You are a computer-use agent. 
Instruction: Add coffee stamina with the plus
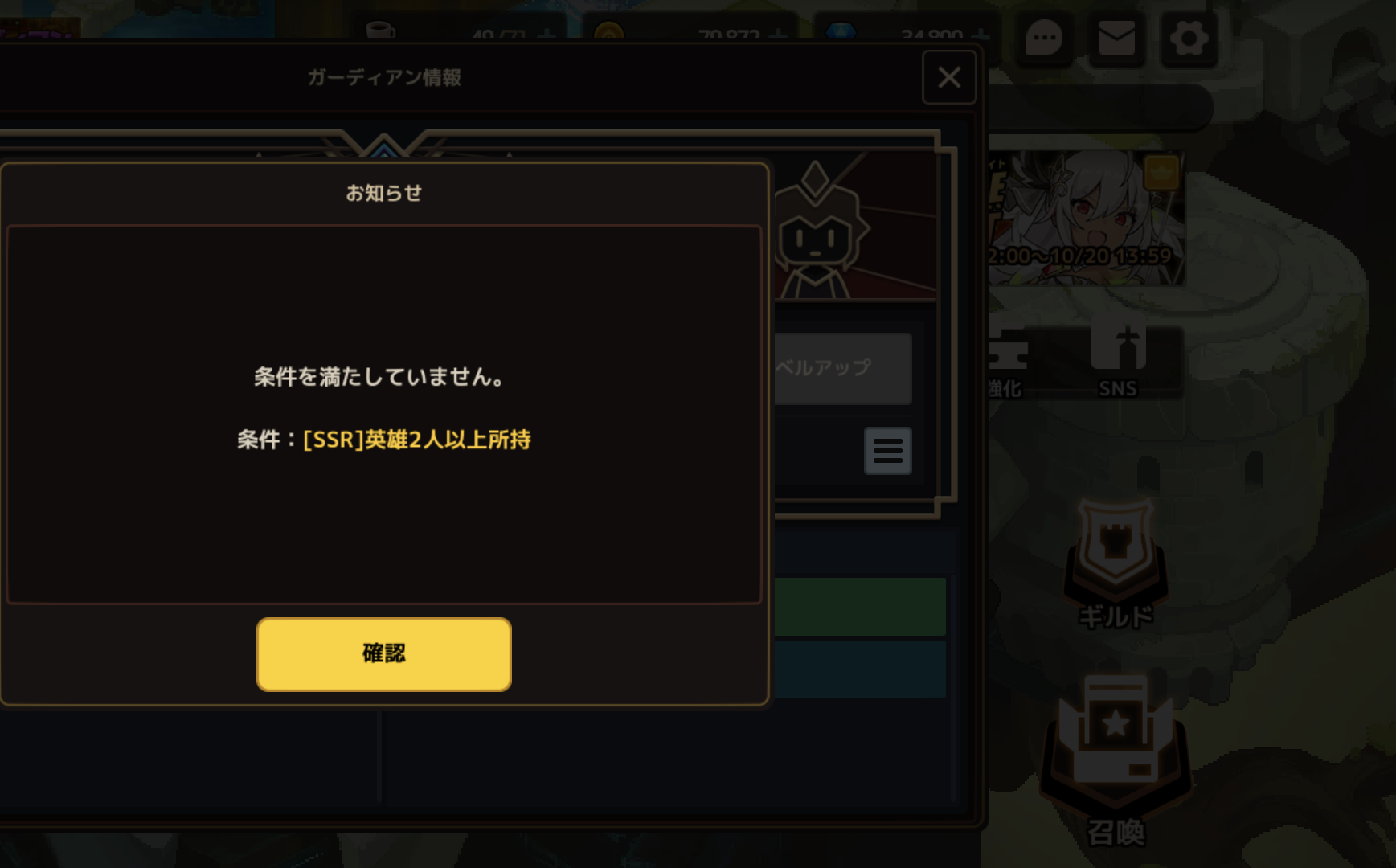point(547,35)
